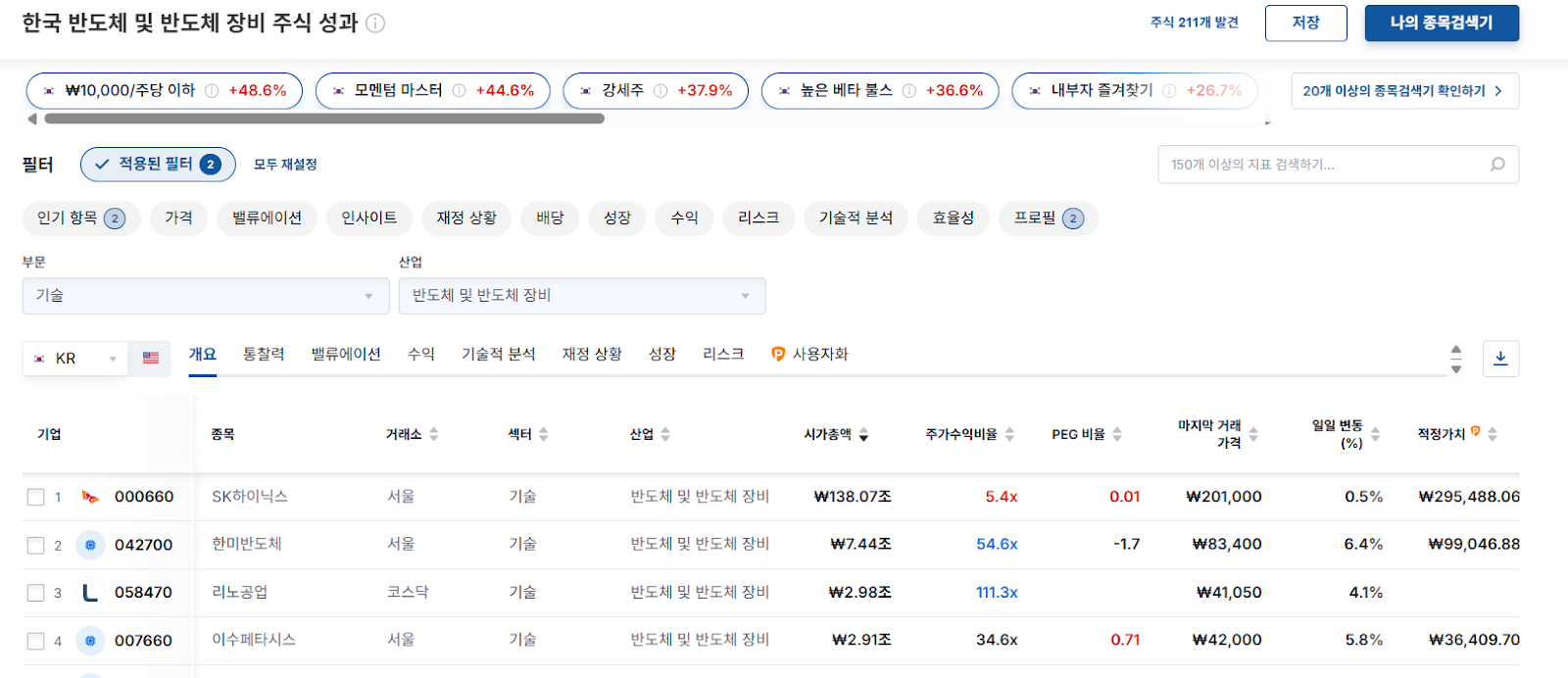This screenshot has width=1568, height=678.
Task: Switch to the 통찰력 tab
Action: [x=264, y=355]
